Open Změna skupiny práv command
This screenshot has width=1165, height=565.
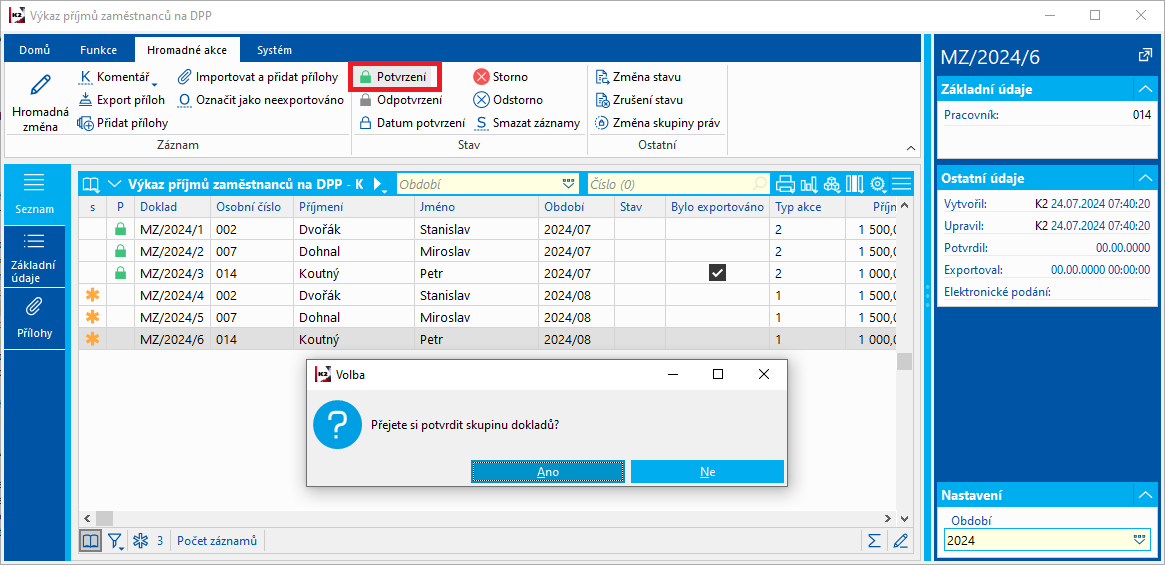pyautogui.click(x=658, y=123)
